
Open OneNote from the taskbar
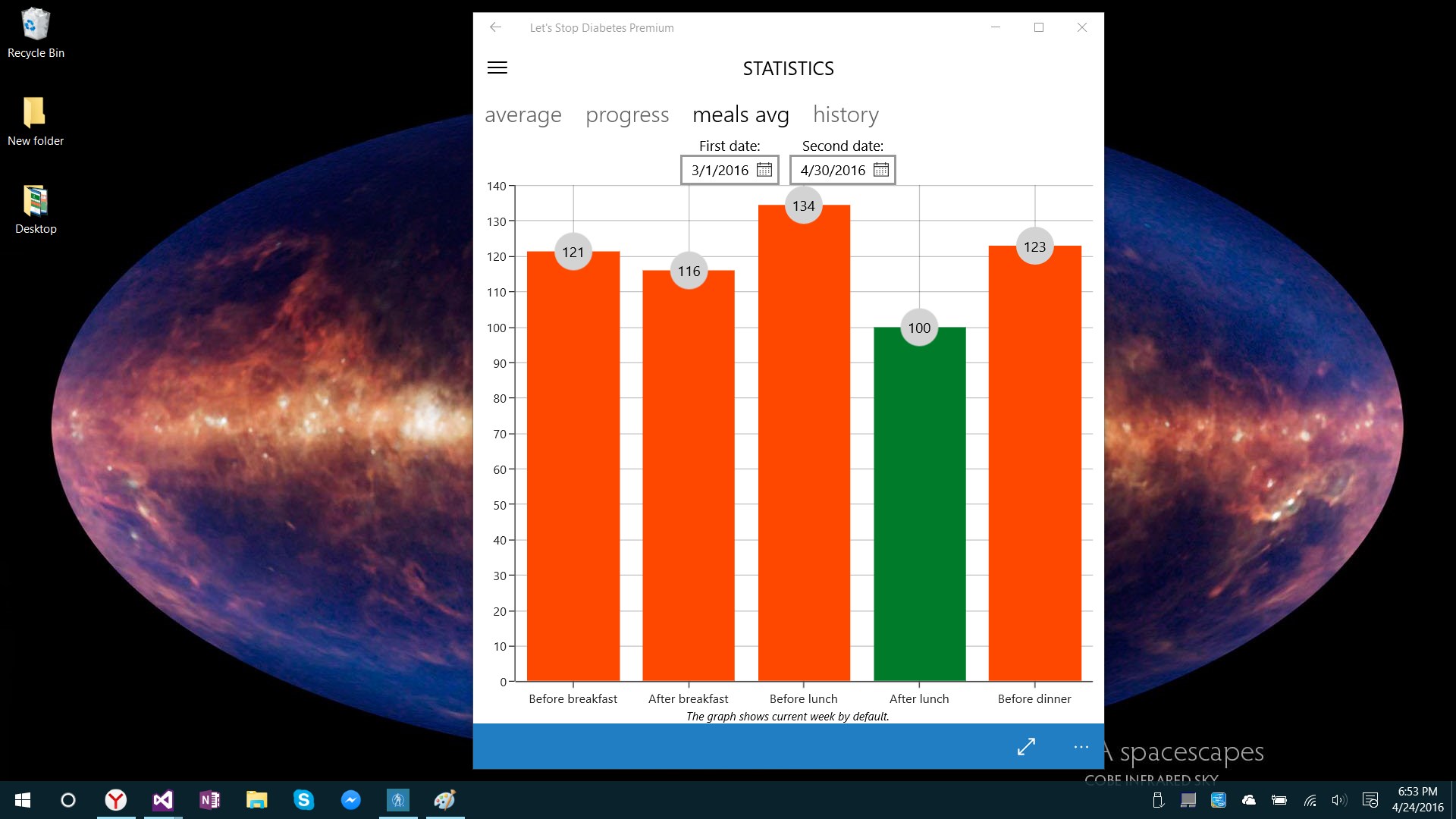209,800
